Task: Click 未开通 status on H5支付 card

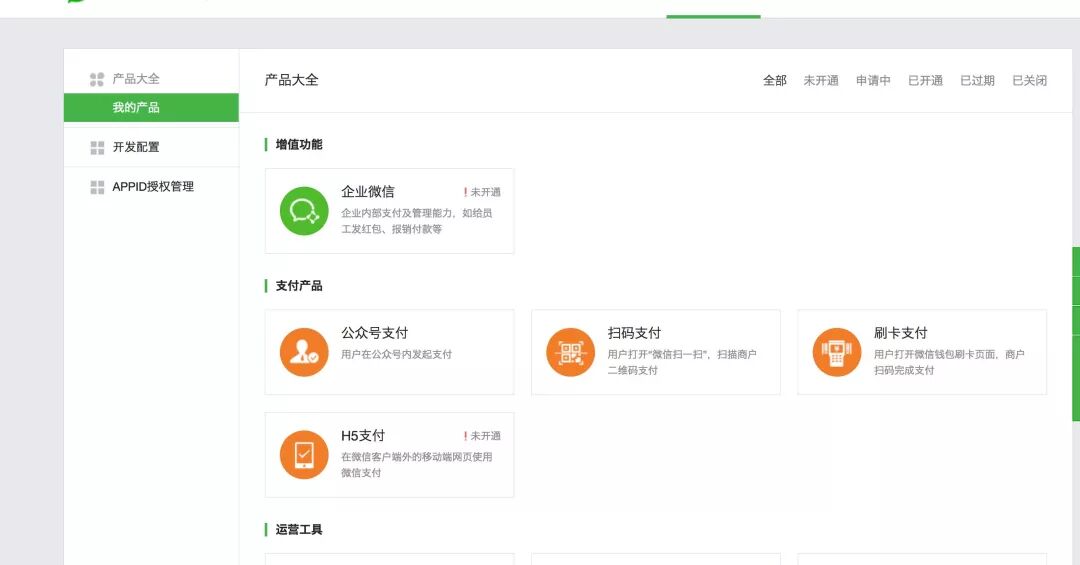Action: tap(486, 436)
